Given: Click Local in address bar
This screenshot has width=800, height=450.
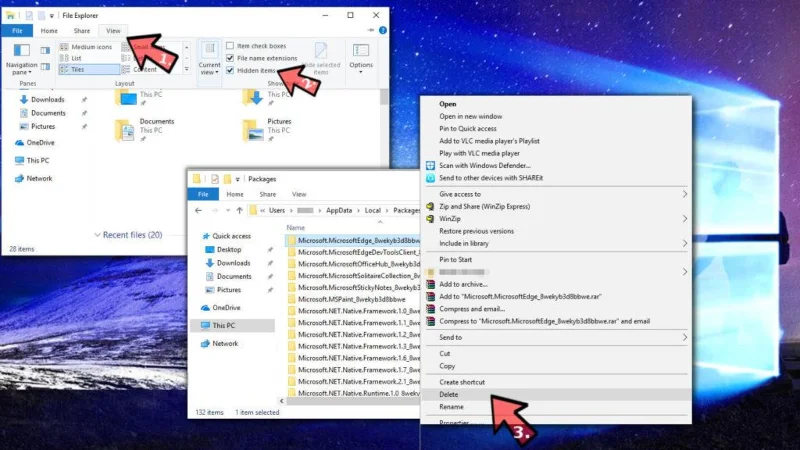Looking at the screenshot, I should pyautogui.click(x=372, y=210).
